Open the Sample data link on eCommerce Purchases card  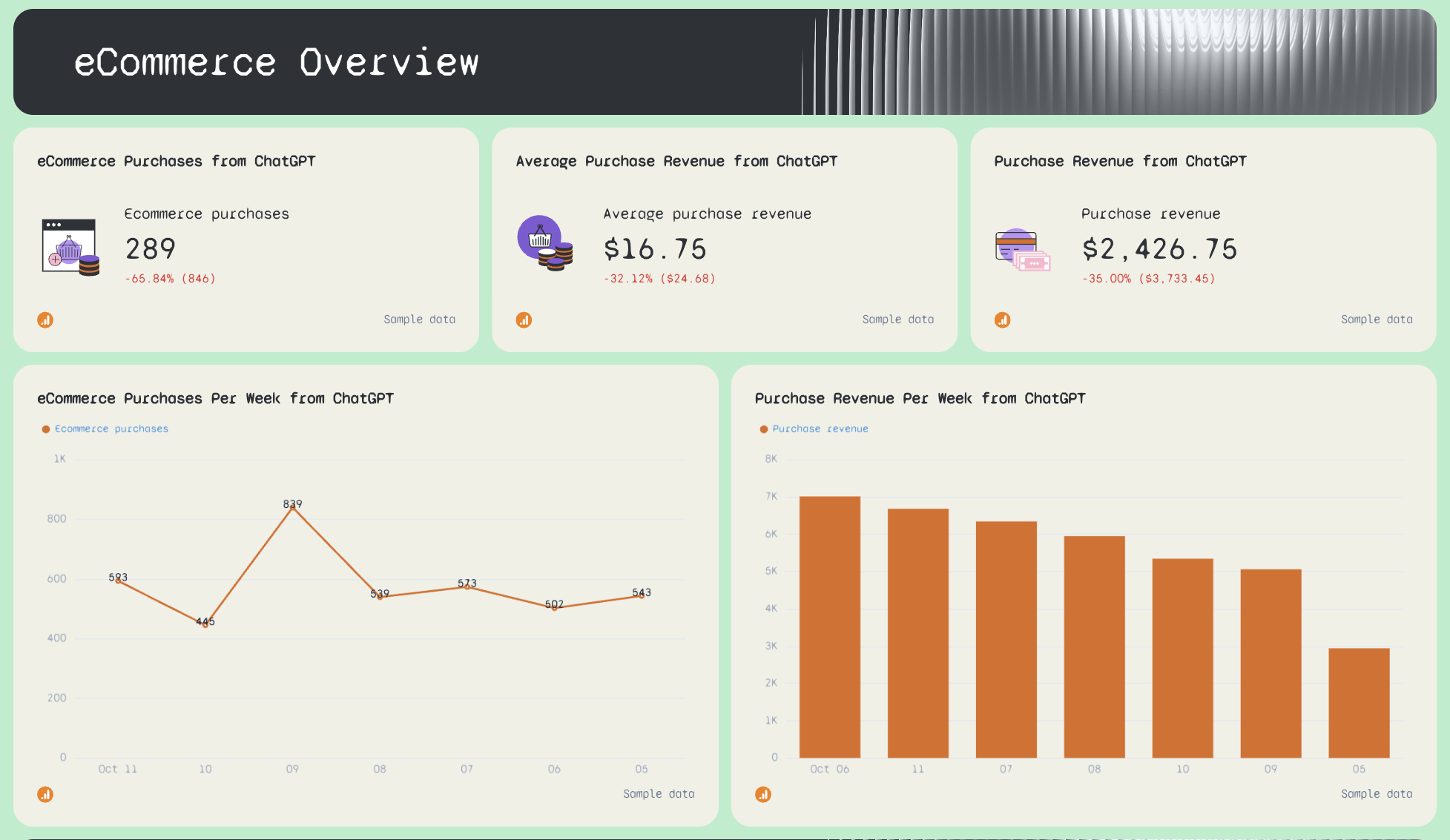click(x=419, y=319)
